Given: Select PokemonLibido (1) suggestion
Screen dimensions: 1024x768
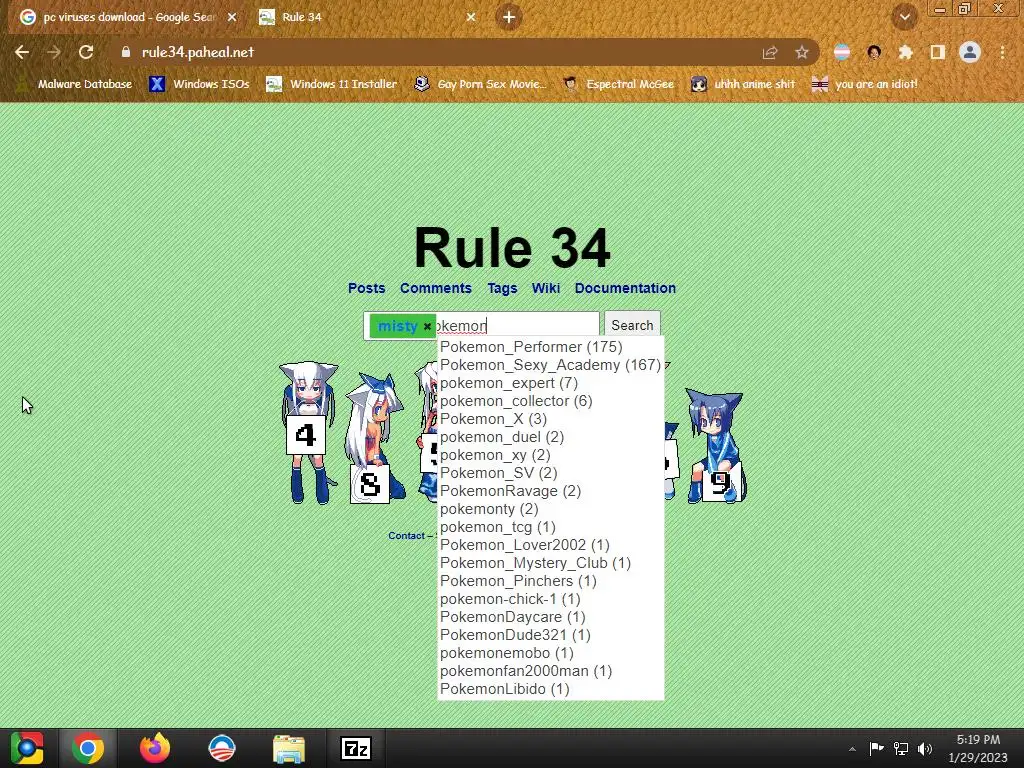Looking at the screenshot, I should pos(551,689).
